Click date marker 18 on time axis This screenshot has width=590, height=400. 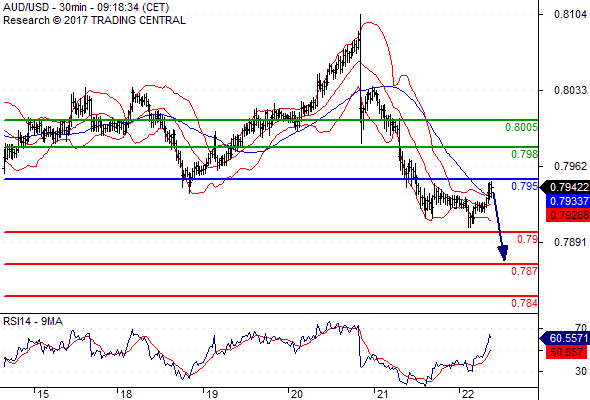coord(126,394)
